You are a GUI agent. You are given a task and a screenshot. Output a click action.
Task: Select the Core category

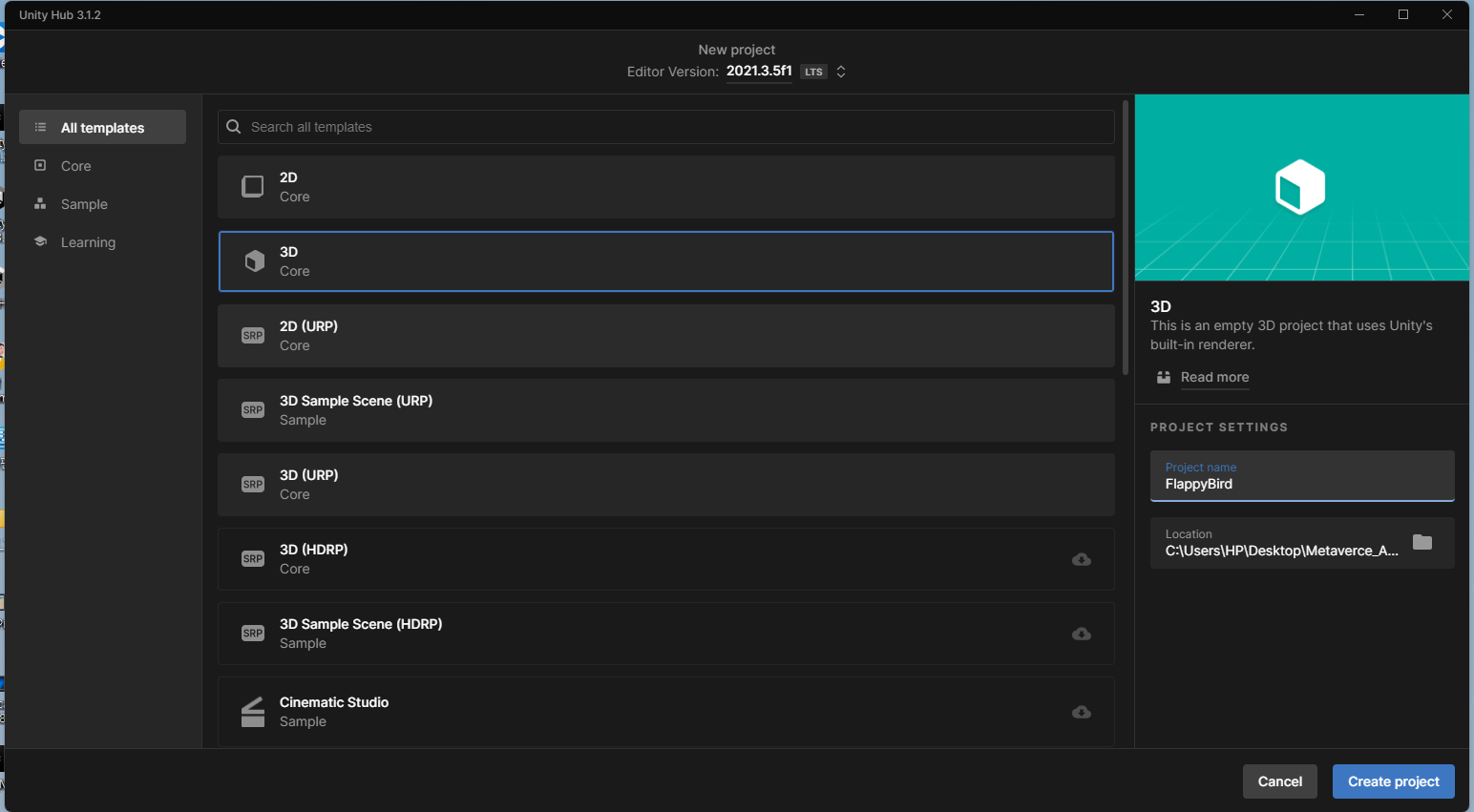(103, 165)
